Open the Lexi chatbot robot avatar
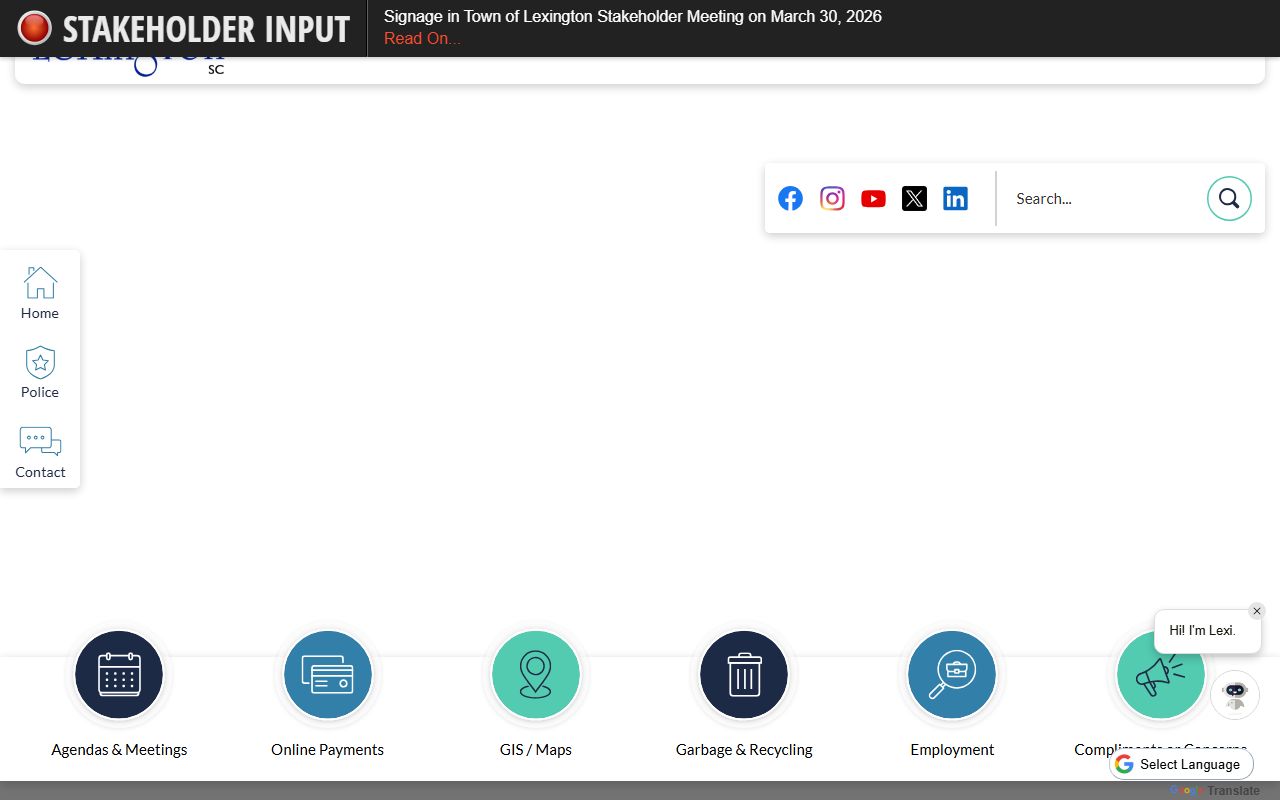1280x800 pixels. 1235,695
